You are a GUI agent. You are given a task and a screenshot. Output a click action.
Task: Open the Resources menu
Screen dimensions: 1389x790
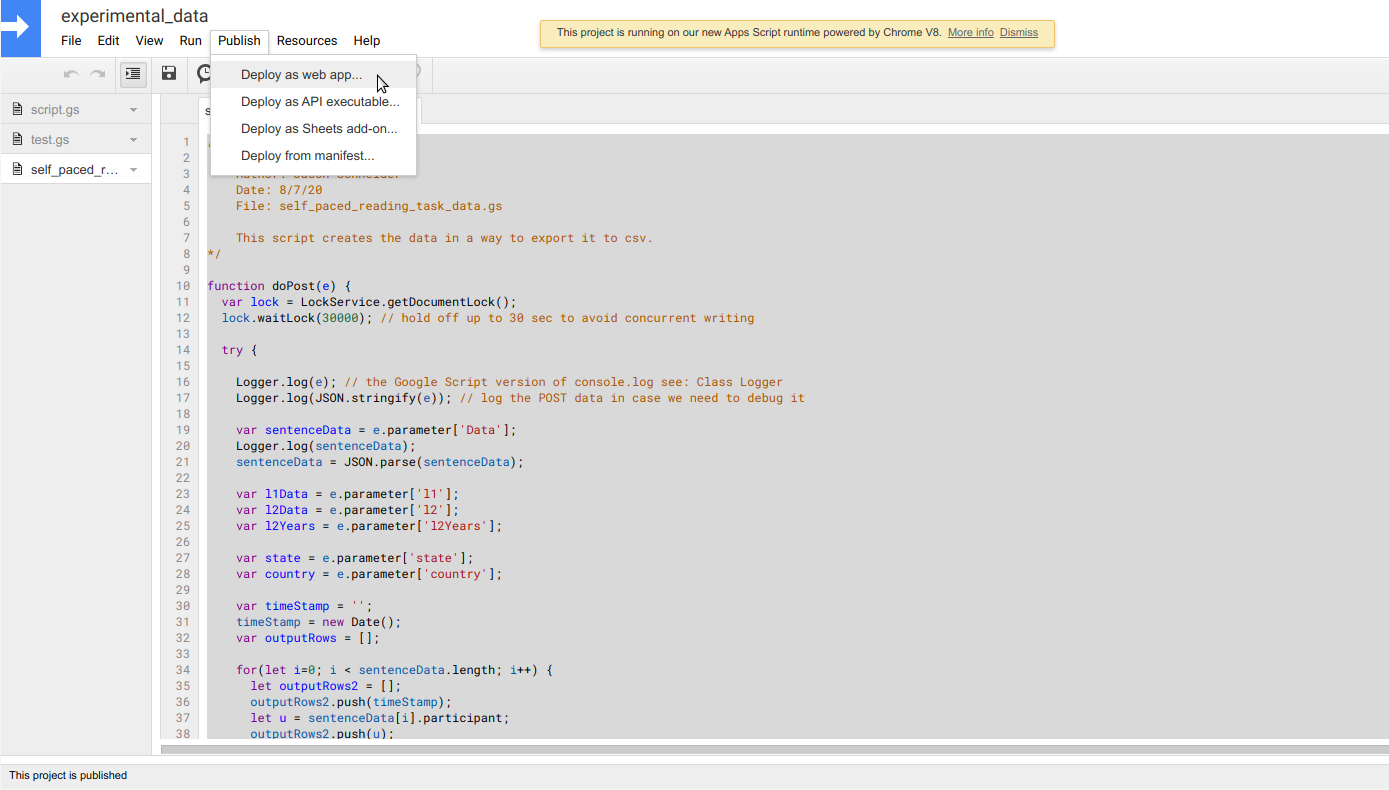307,41
